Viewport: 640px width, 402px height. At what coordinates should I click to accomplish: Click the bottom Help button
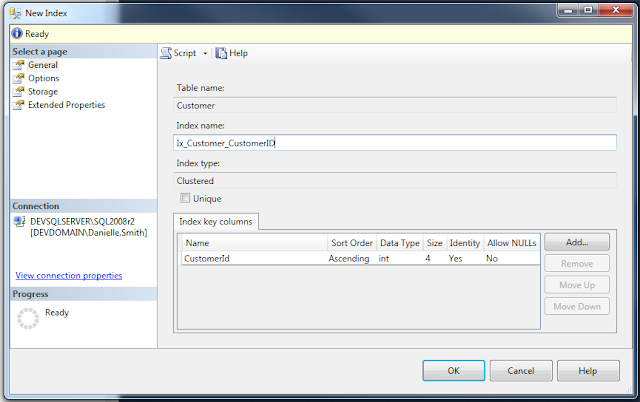[x=588, y=371]
